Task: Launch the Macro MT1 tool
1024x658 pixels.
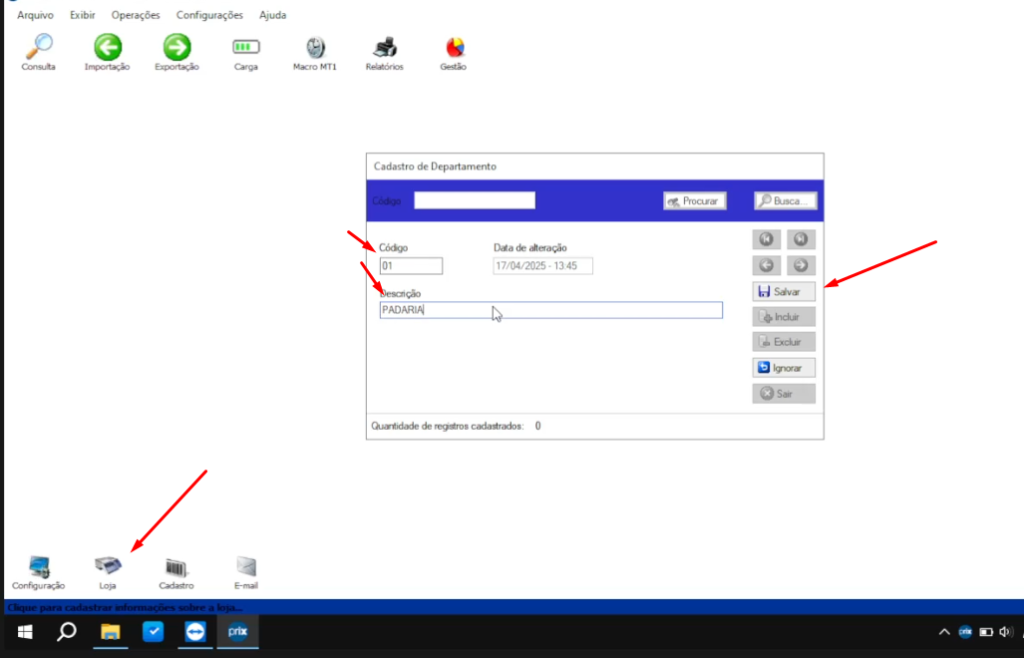Action: coord(314,47)
